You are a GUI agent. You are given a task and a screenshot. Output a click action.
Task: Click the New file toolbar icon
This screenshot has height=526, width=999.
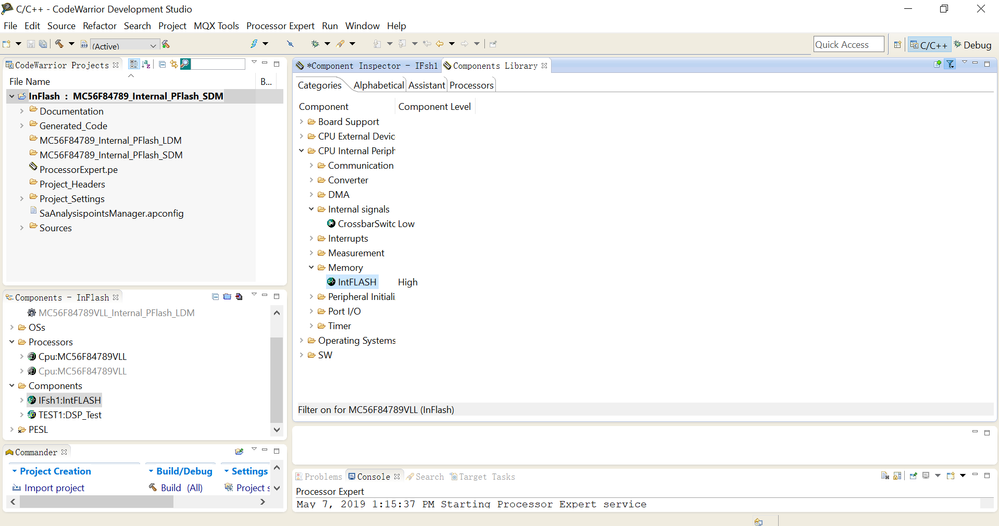coord(6,44)
